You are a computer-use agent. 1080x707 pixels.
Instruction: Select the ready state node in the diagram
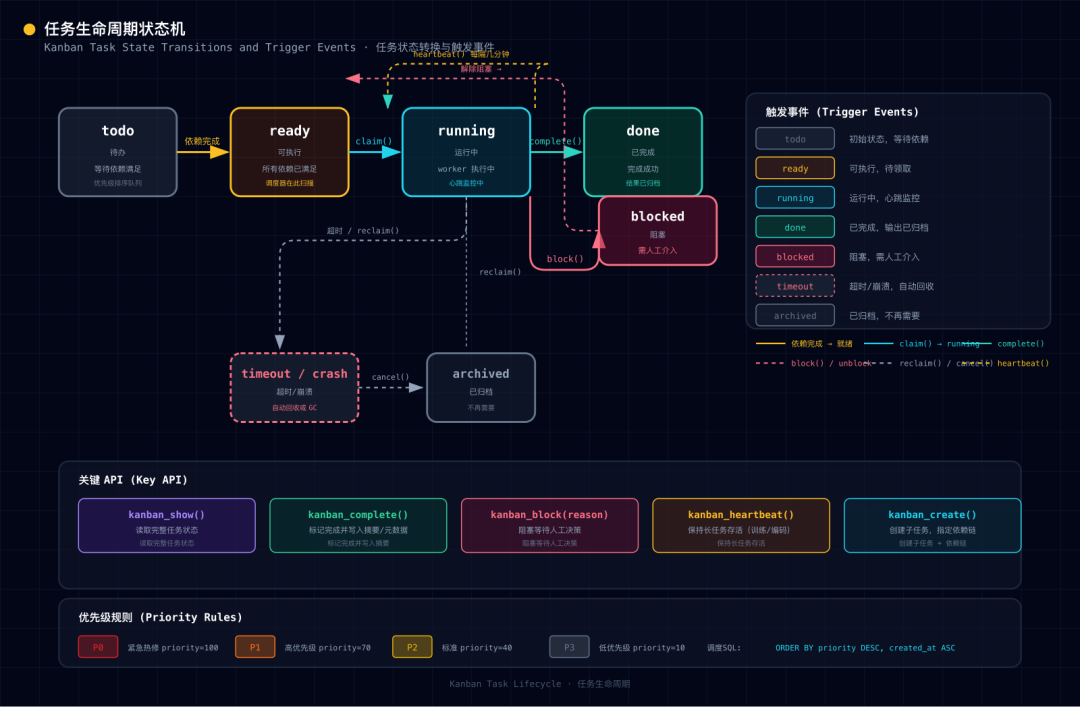coord(289,152)
